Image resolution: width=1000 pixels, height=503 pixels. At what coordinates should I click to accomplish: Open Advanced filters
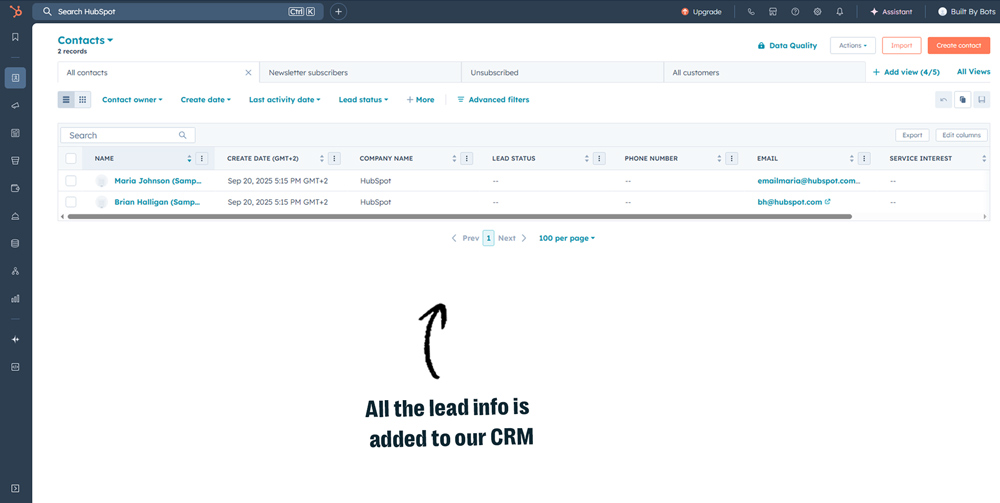pos(493,99)
